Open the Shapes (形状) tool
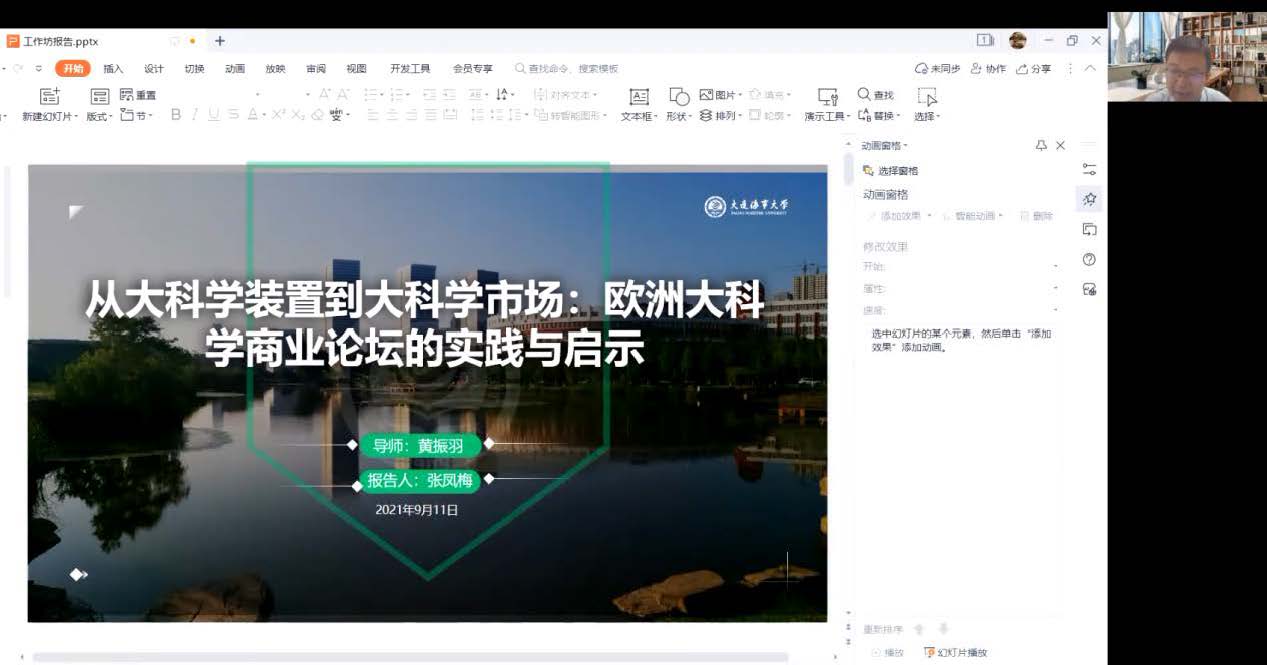The image size is (1267, 665). tap(679, 97)
